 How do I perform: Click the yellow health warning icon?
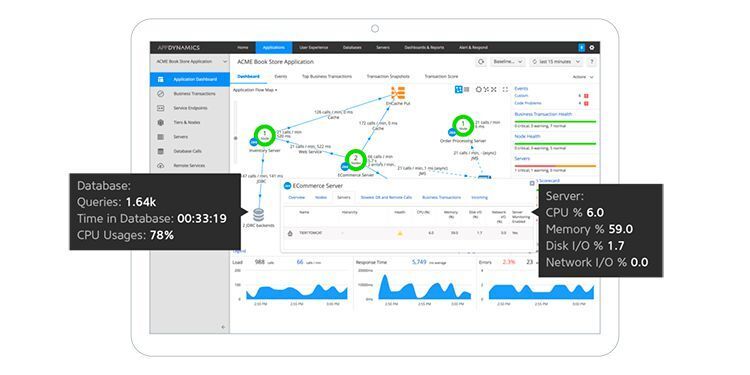pos(400,233)
